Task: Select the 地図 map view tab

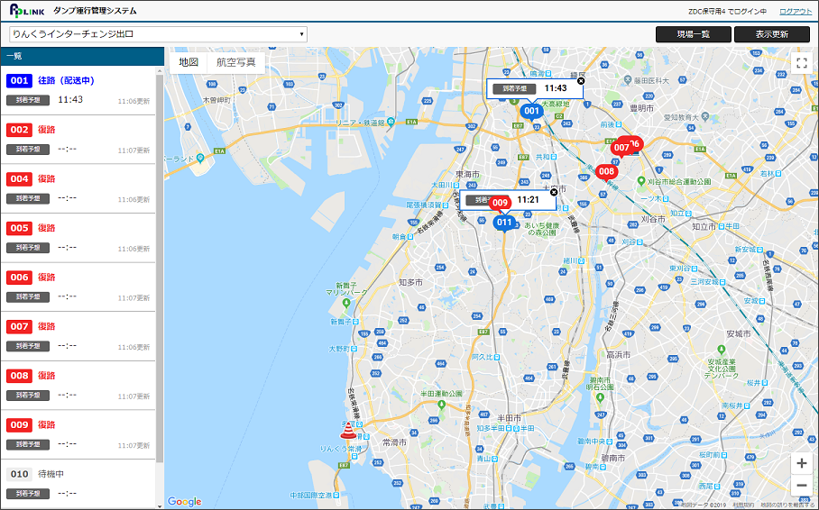Action: pyautogui.click(x=188, y=62)
